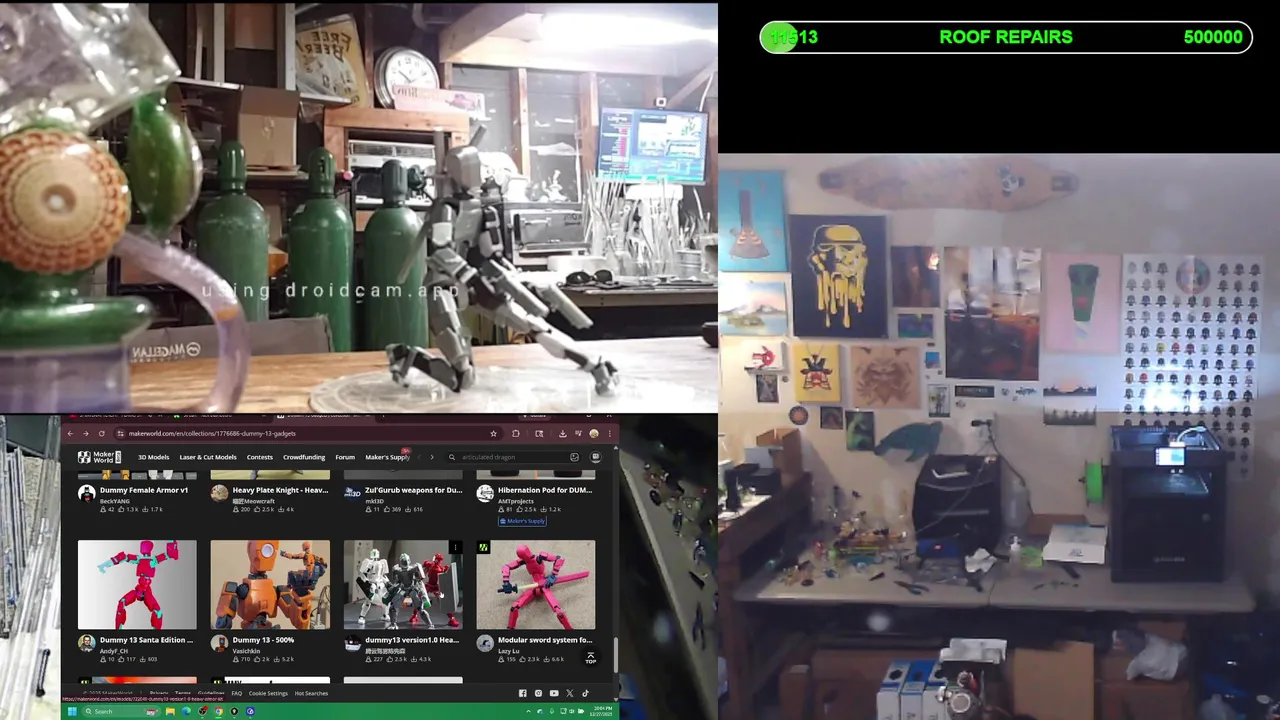Bookmark this page with the star icon
This screenshot has width=1280, height=720.
[x=493, y=434]
